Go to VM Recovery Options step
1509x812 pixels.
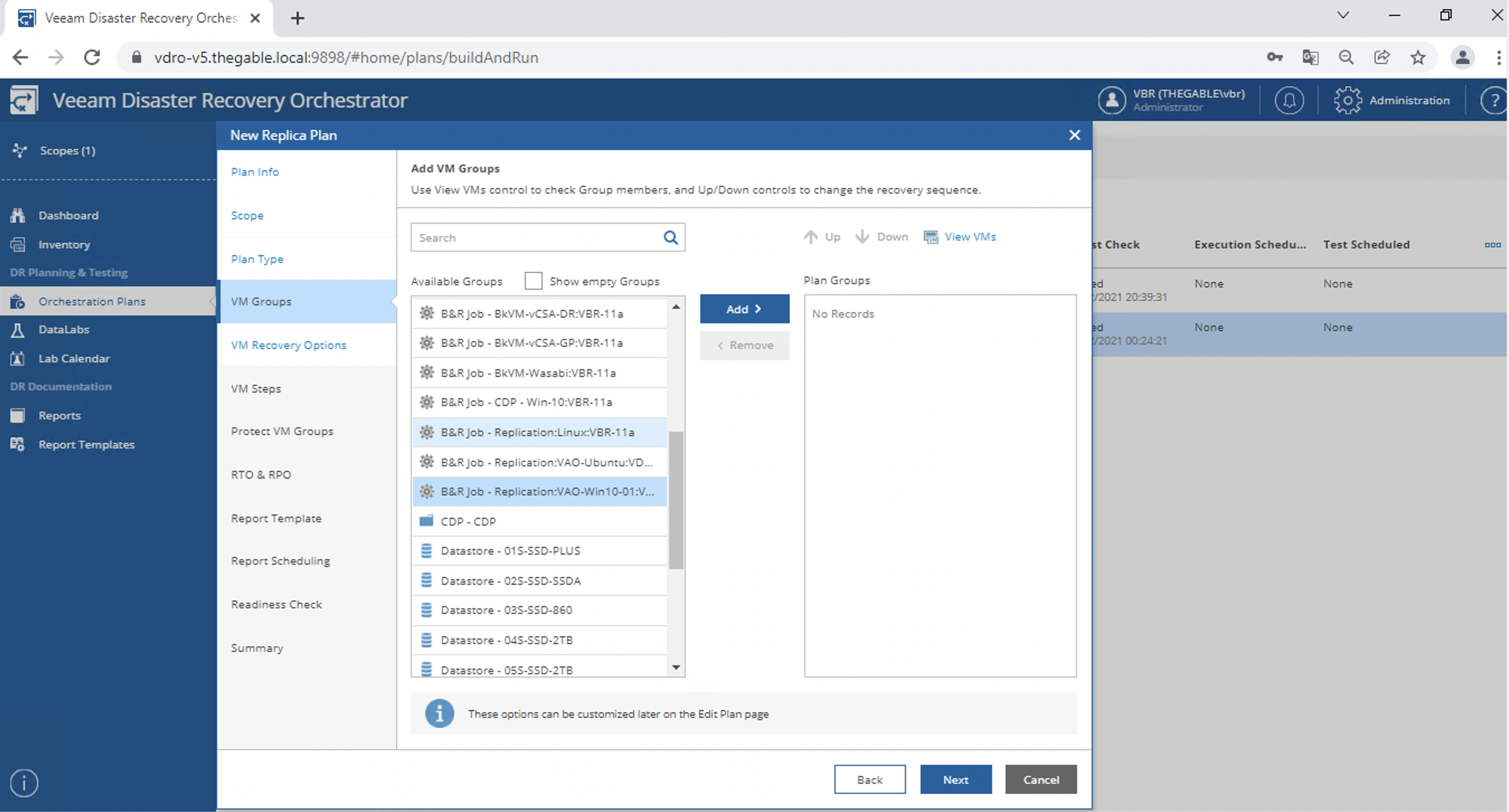[289, 345]
